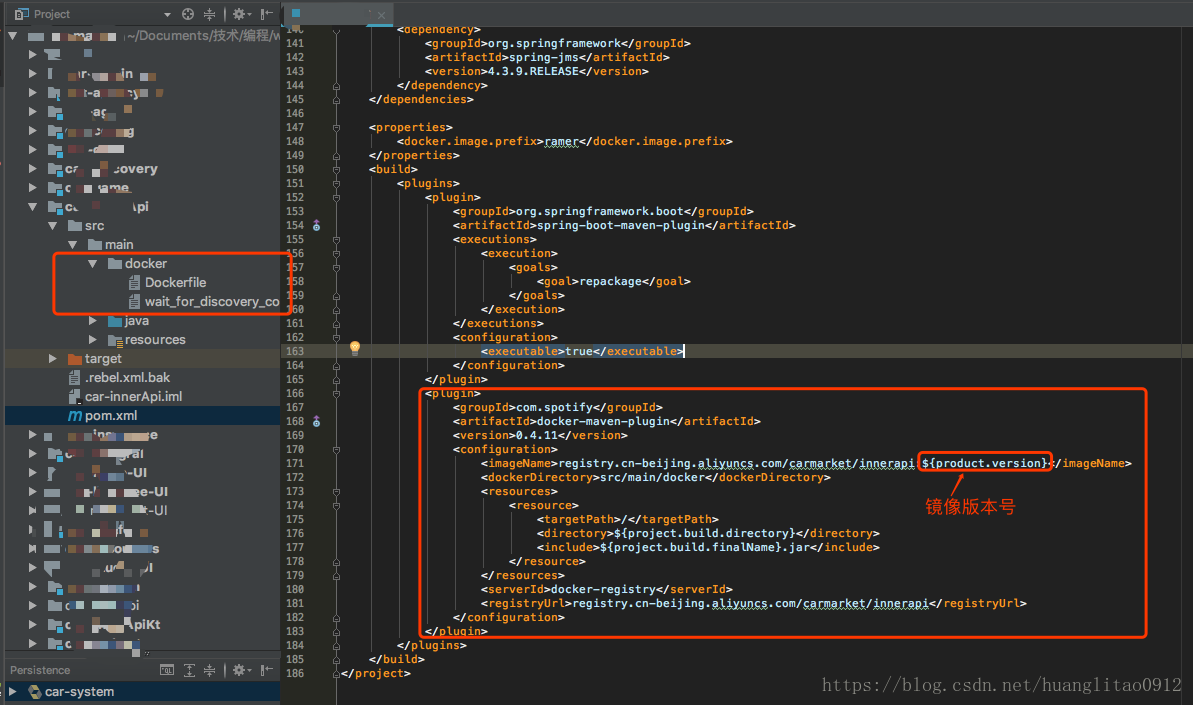Collapse all nodes in the Persistence panel
This screenshot has height=705, width=1193.
[209, 670]
